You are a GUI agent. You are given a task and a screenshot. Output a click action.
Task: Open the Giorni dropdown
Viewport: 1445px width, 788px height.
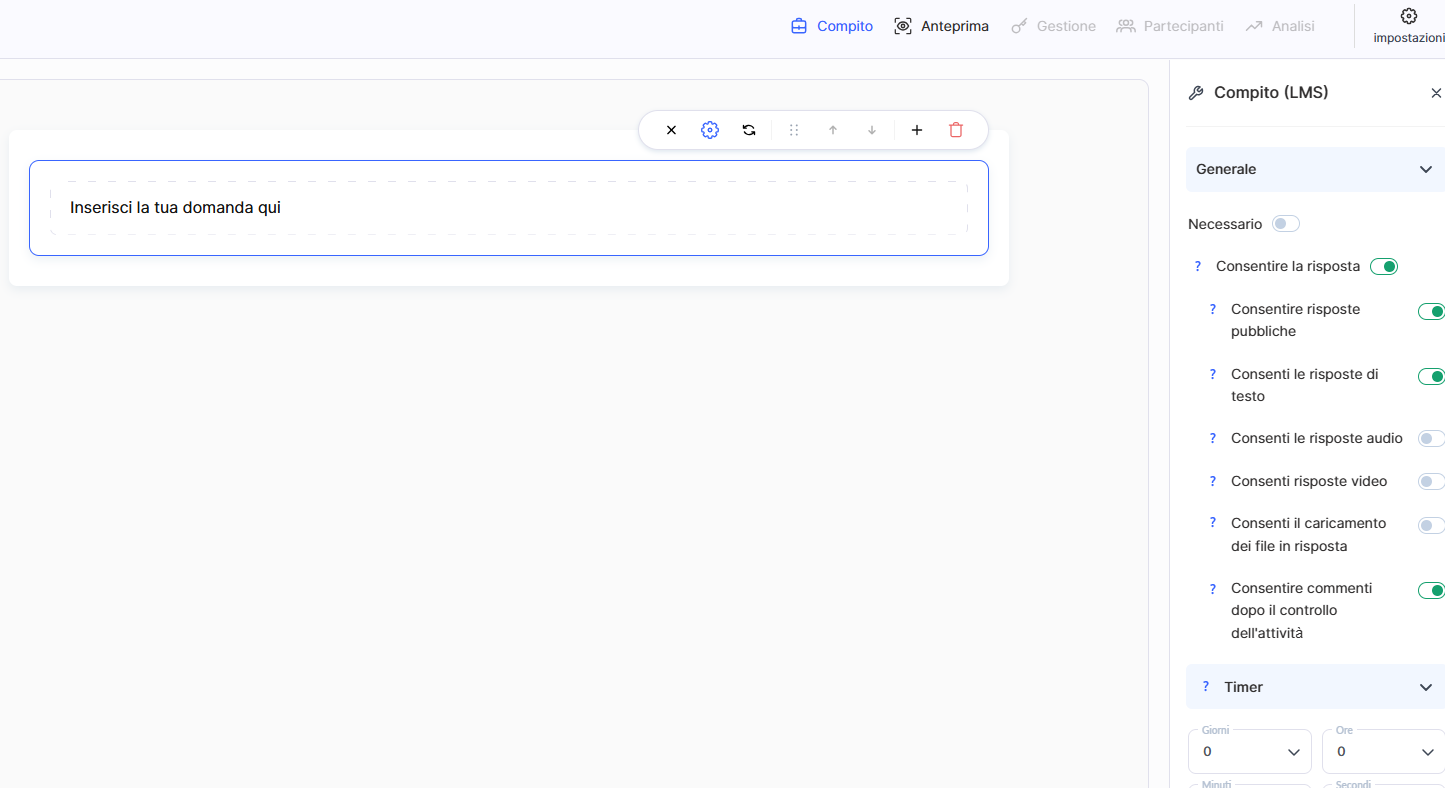coord(1249,751)
